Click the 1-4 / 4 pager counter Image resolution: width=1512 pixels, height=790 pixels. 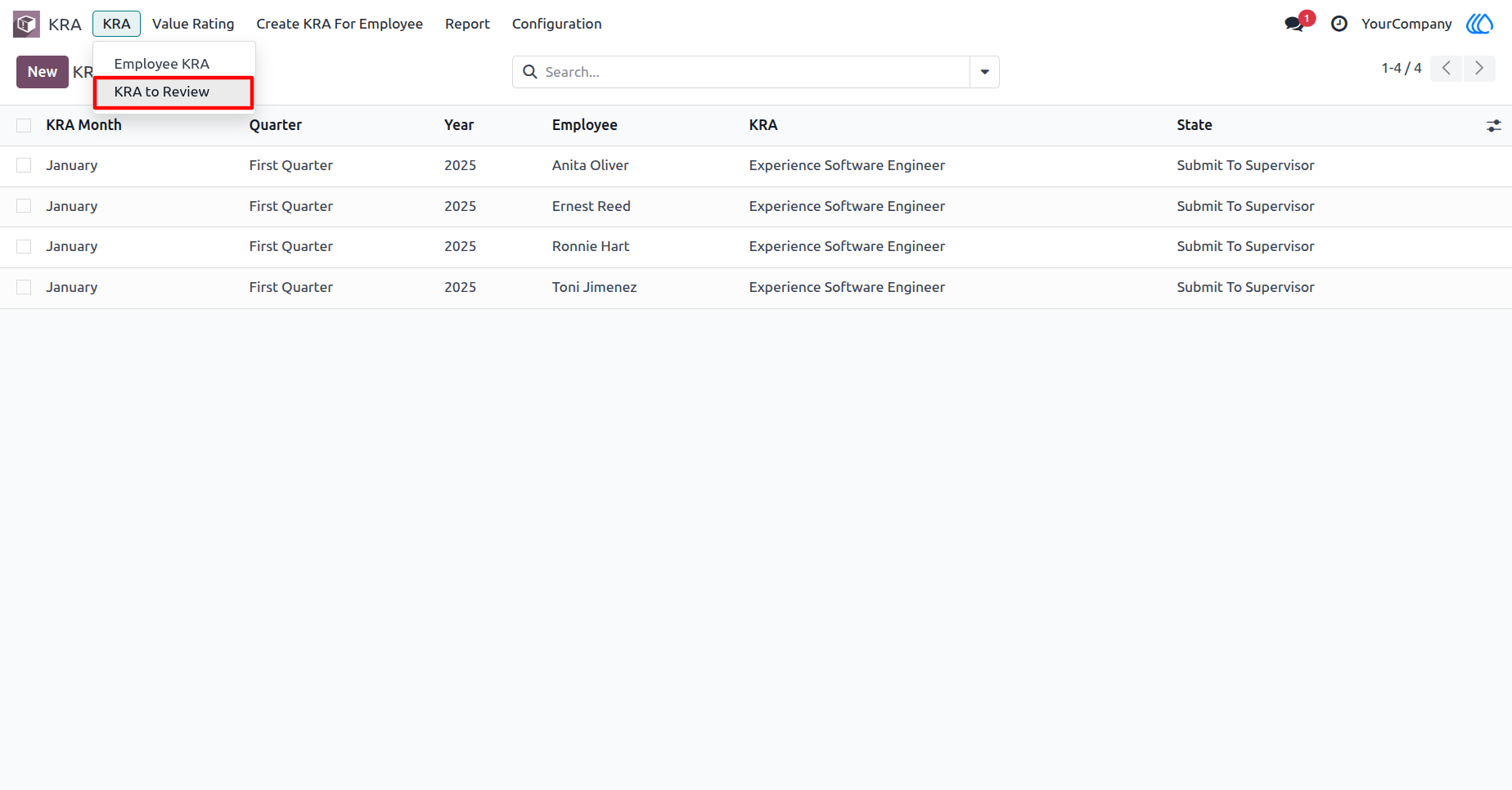[x=1402, y=68]
